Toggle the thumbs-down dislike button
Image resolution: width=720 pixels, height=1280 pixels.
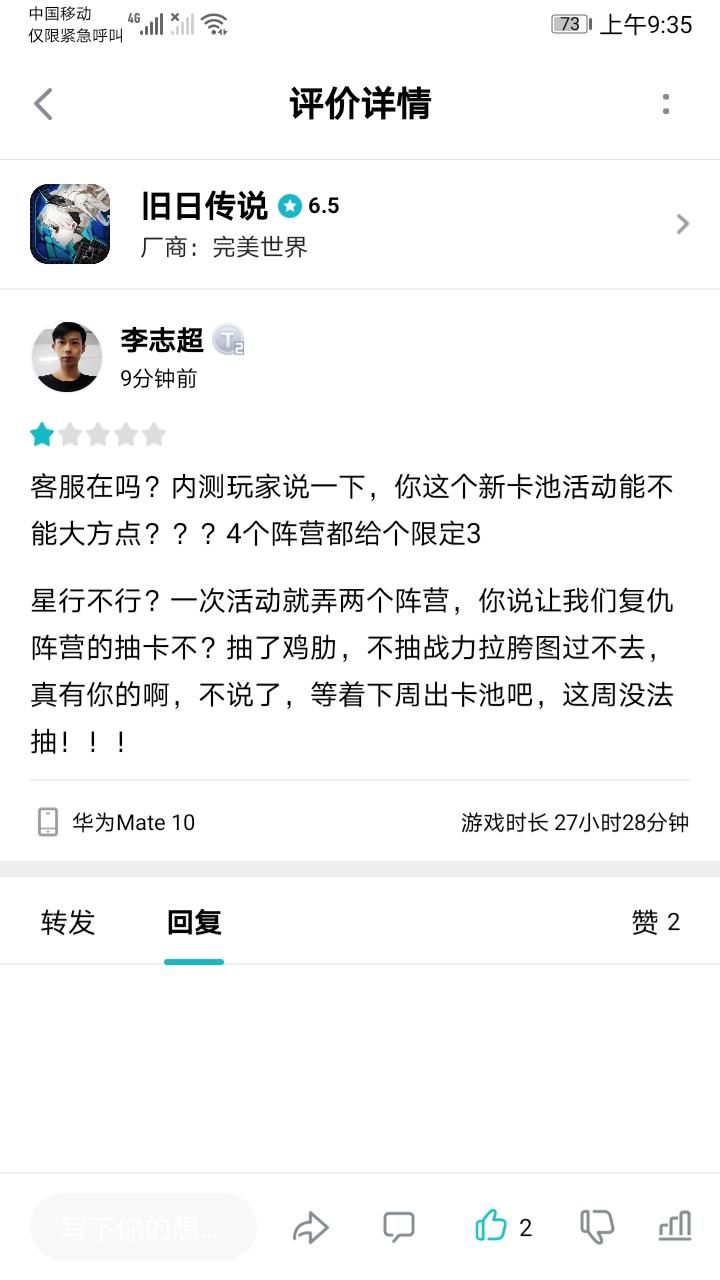point(597,1227)
